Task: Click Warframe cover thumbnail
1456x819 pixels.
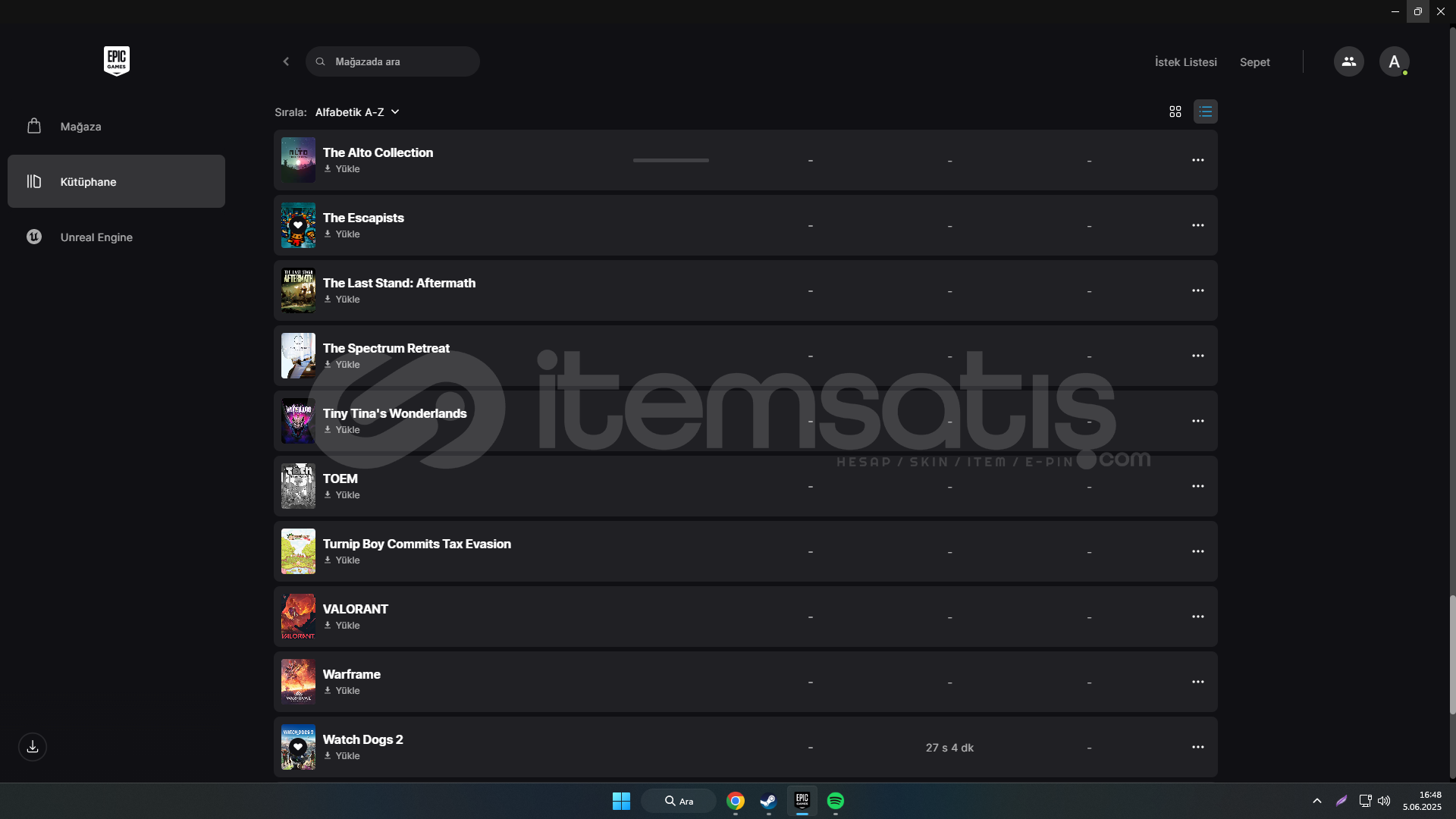Action: (298, 682)
